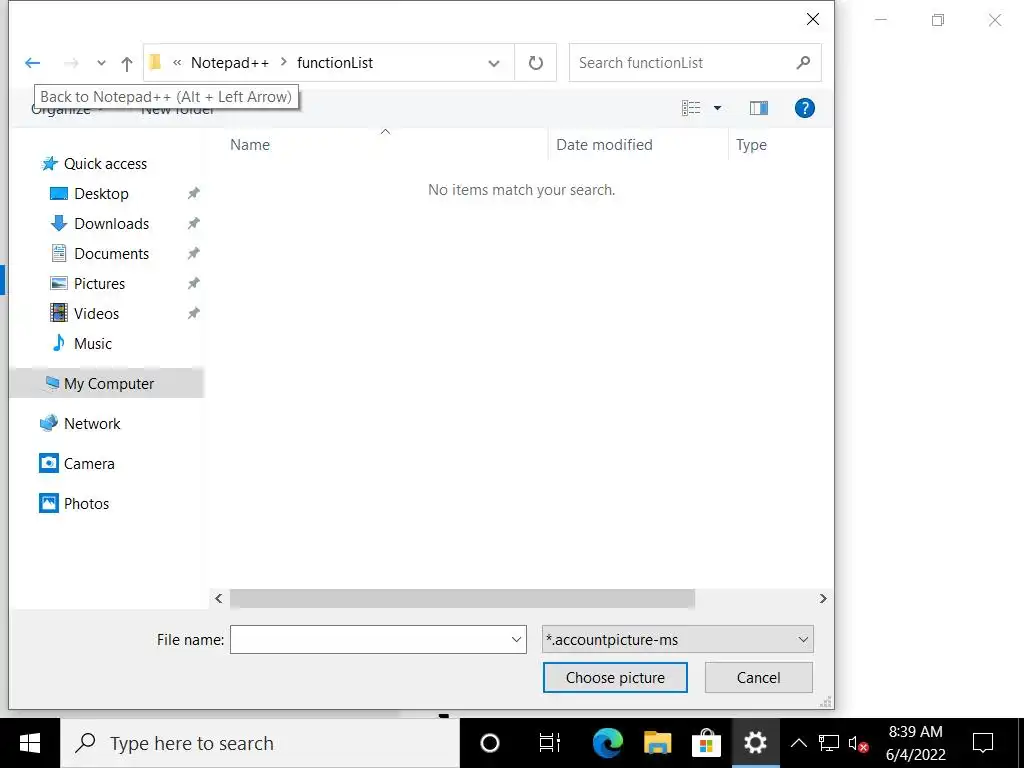Expand File name history dropdown

[x=517, y=639]
